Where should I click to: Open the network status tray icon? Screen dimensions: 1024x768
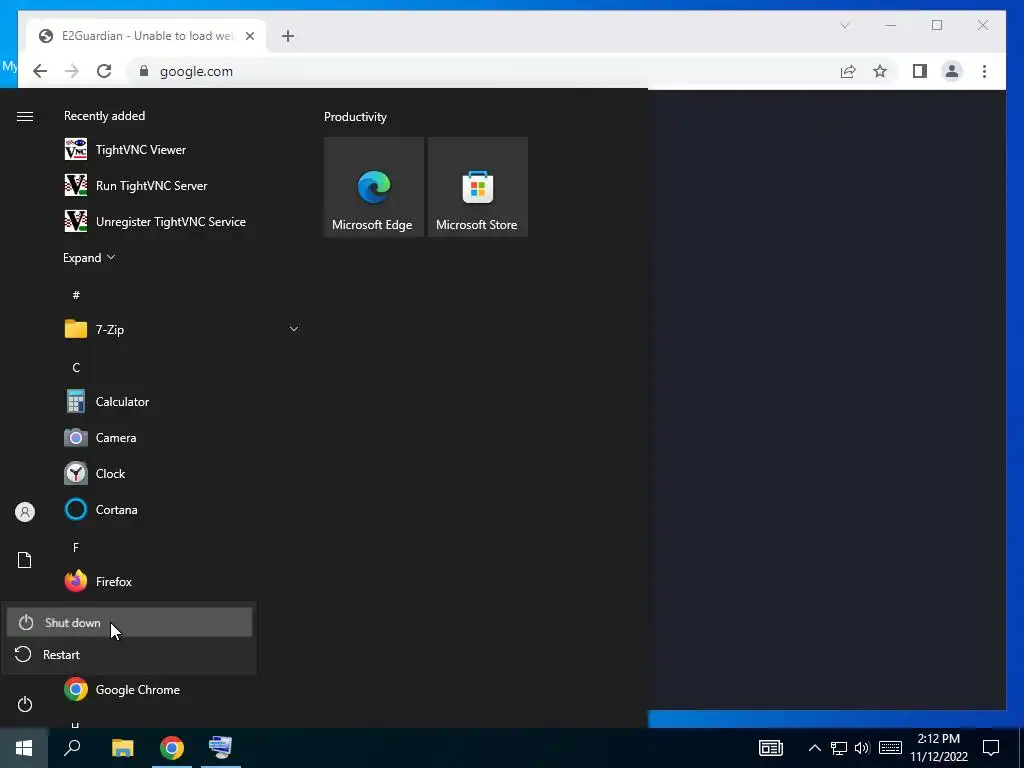839,748
